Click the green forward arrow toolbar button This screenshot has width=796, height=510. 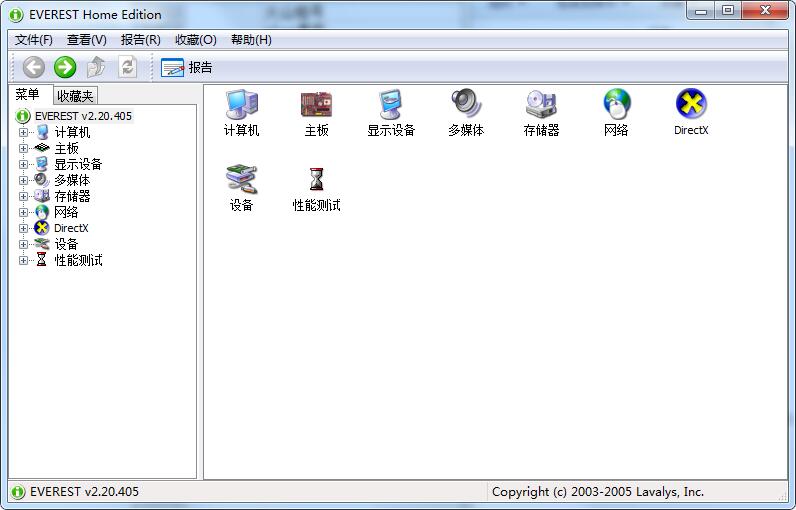tap(65, 67)
